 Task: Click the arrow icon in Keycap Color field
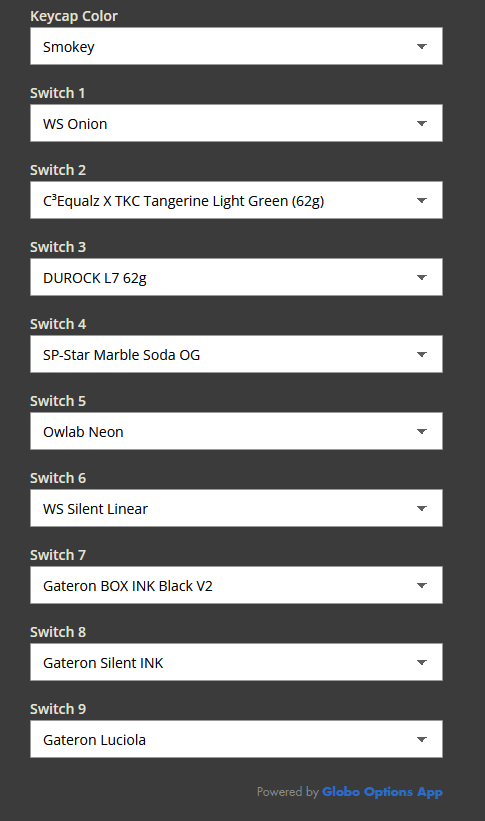(x=422, y=47)
